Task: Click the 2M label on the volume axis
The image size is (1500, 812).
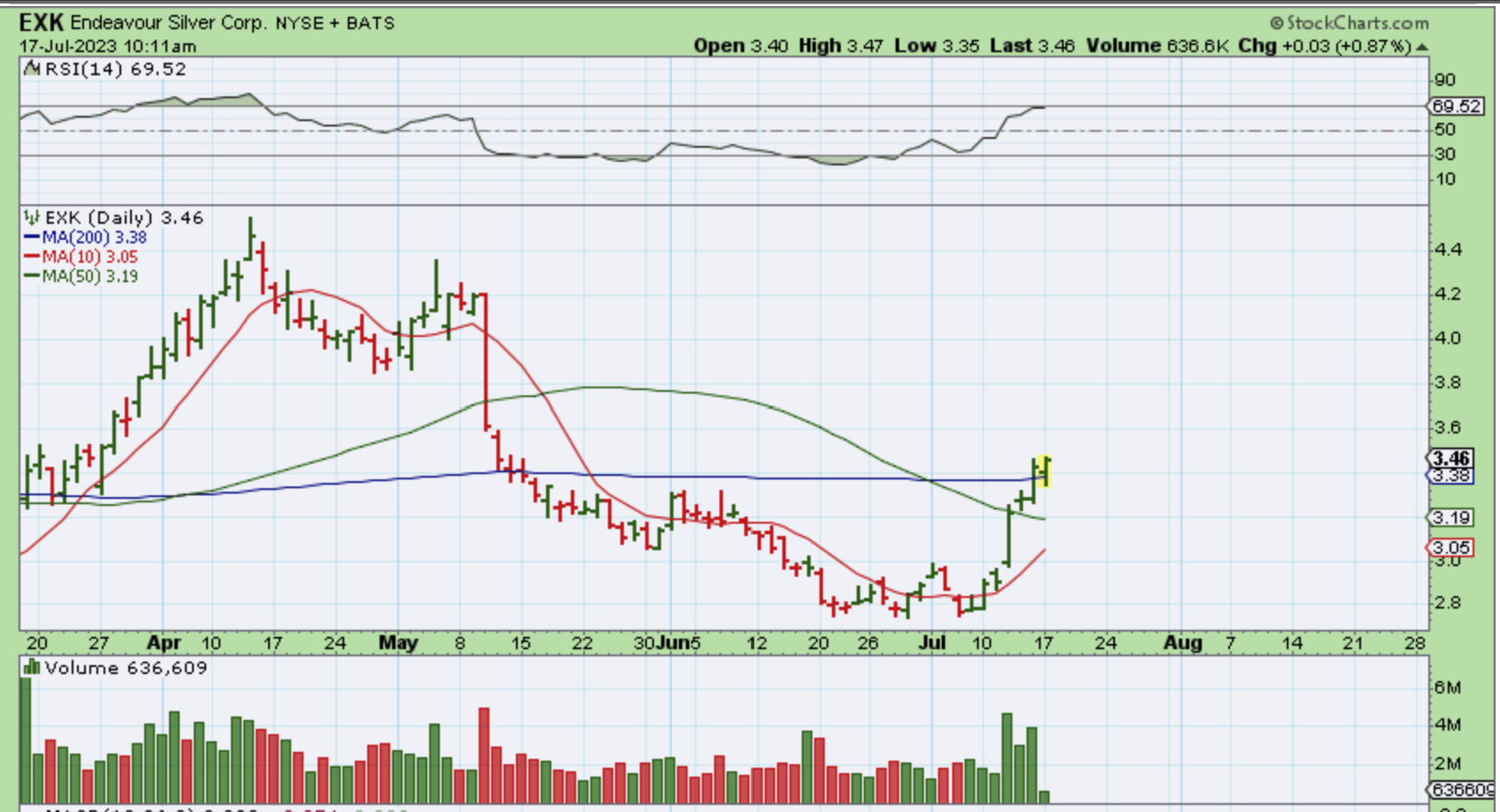Action: coord(1448,763)
